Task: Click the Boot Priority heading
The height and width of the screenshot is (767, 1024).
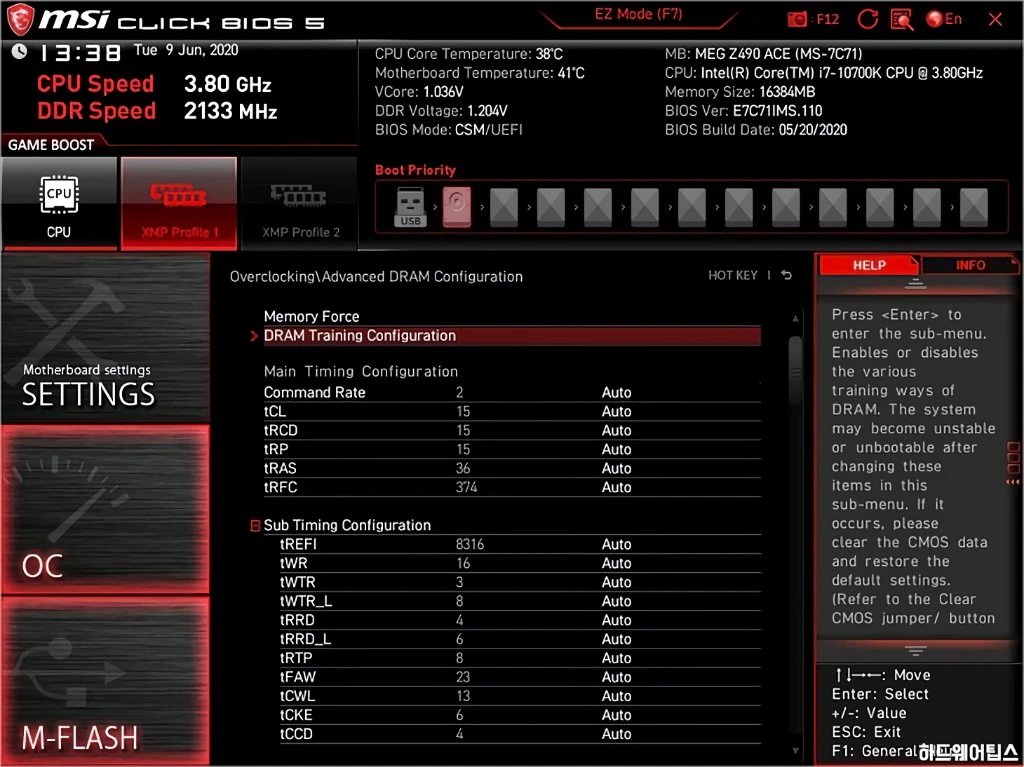Action: (x=415, y=171)
